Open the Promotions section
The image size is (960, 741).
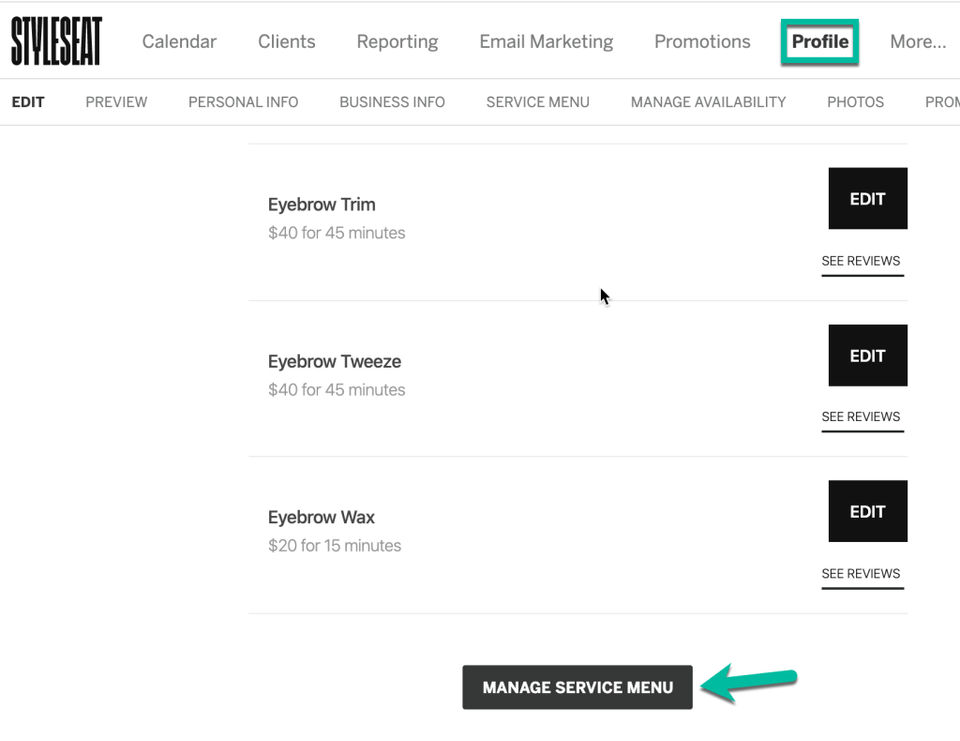point(702,42)
